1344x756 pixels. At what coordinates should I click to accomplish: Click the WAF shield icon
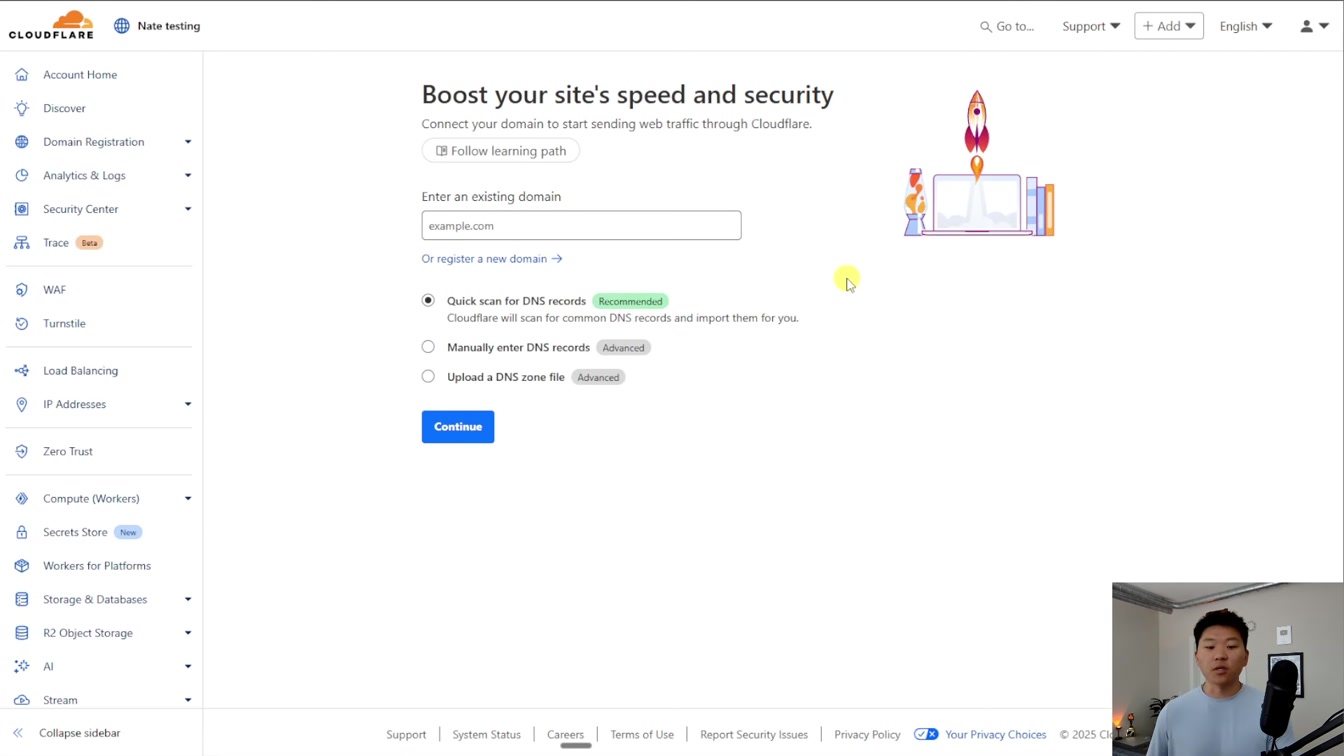pos(21,290)
